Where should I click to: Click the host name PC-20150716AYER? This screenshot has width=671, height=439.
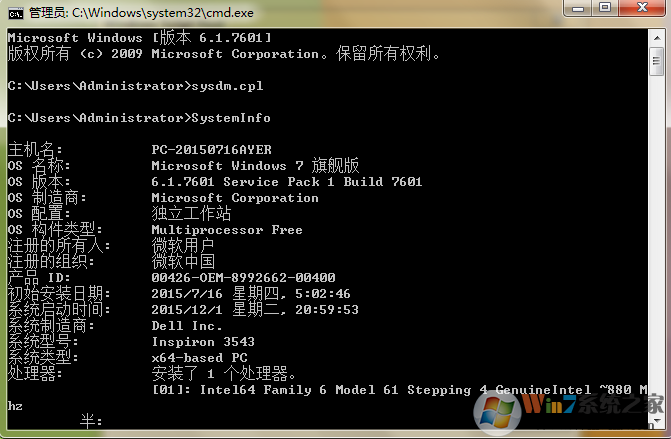point(211,149)
